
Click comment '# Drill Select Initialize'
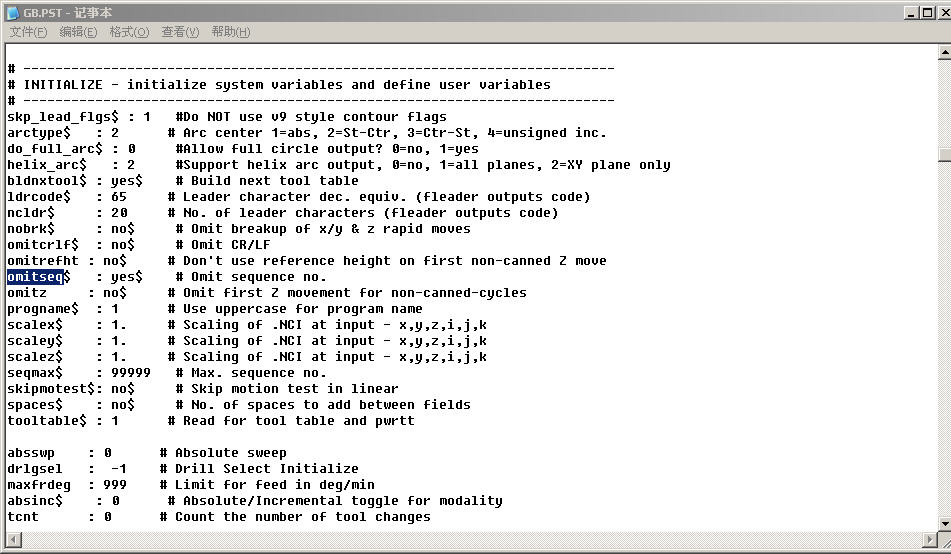coord(259,469)
